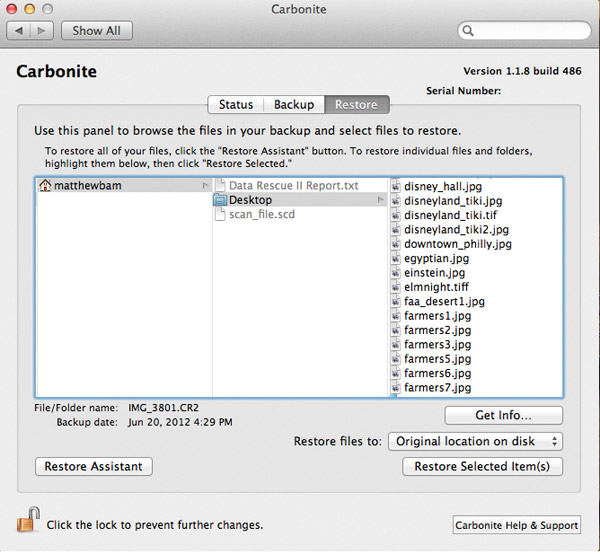Viewport: 600px width, 554px height.
Task: Click the magnifying glass search icon
Action: point(468,31)
